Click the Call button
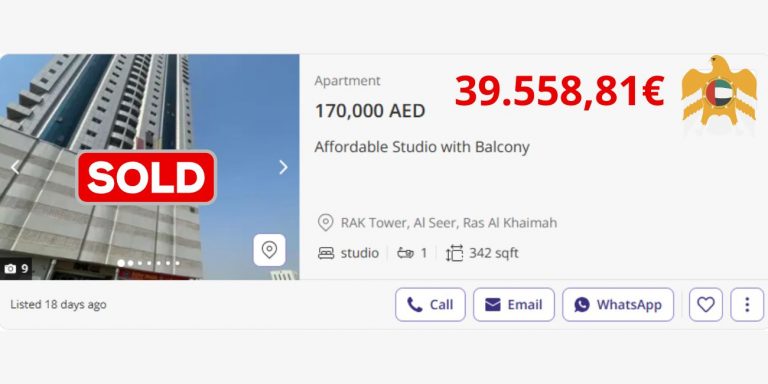 click(x=430, y=305)
